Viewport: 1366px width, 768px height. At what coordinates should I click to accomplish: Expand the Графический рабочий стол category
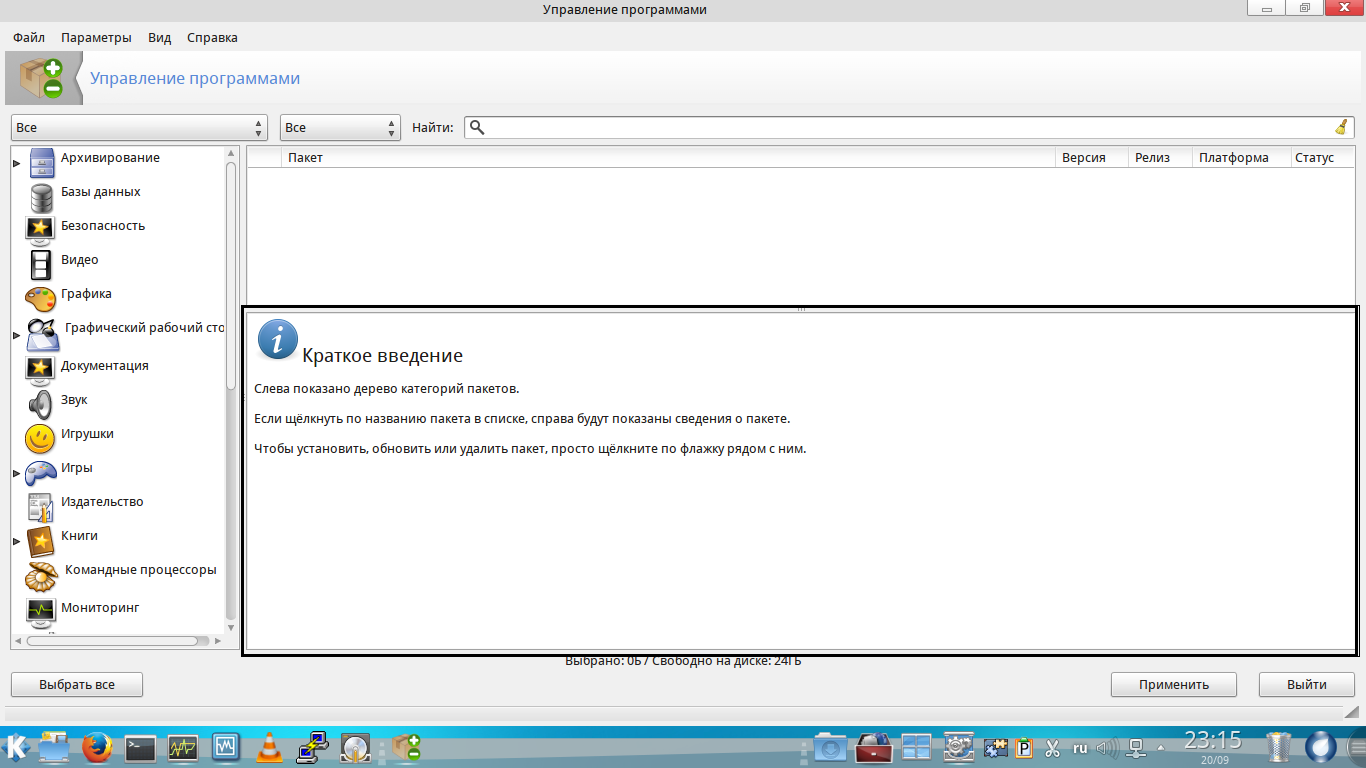16,335
